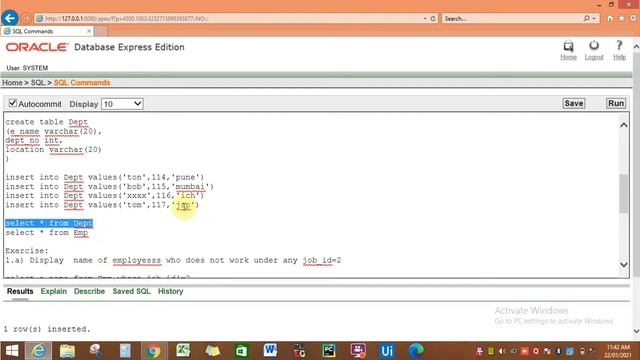Image resolution: width=640 pixels, height=360 pixels.
Task: Click the search magnifier icon
Action: [587, 18]
